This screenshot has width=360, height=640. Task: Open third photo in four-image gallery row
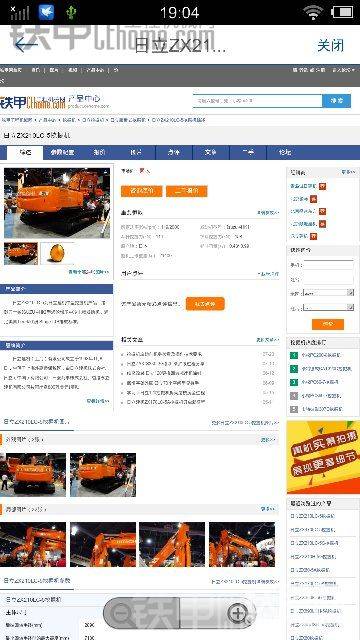[172, 544]
